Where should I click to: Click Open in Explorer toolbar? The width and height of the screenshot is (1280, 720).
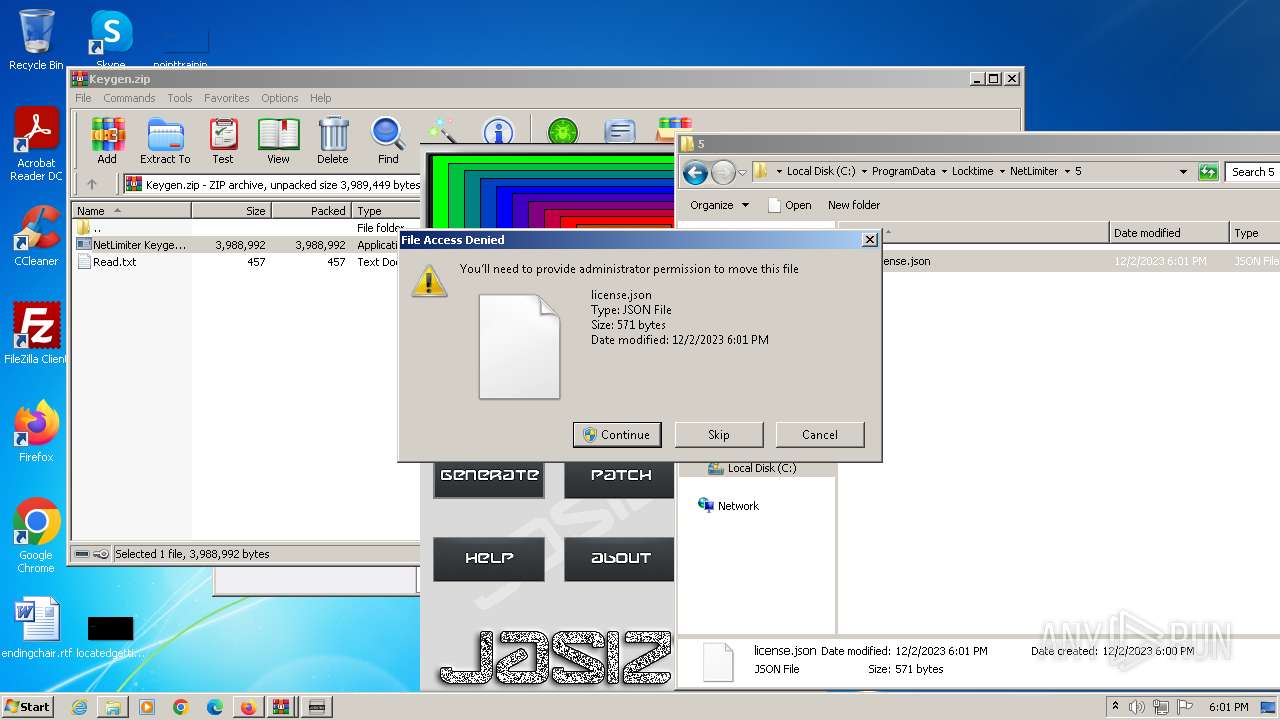789,205
